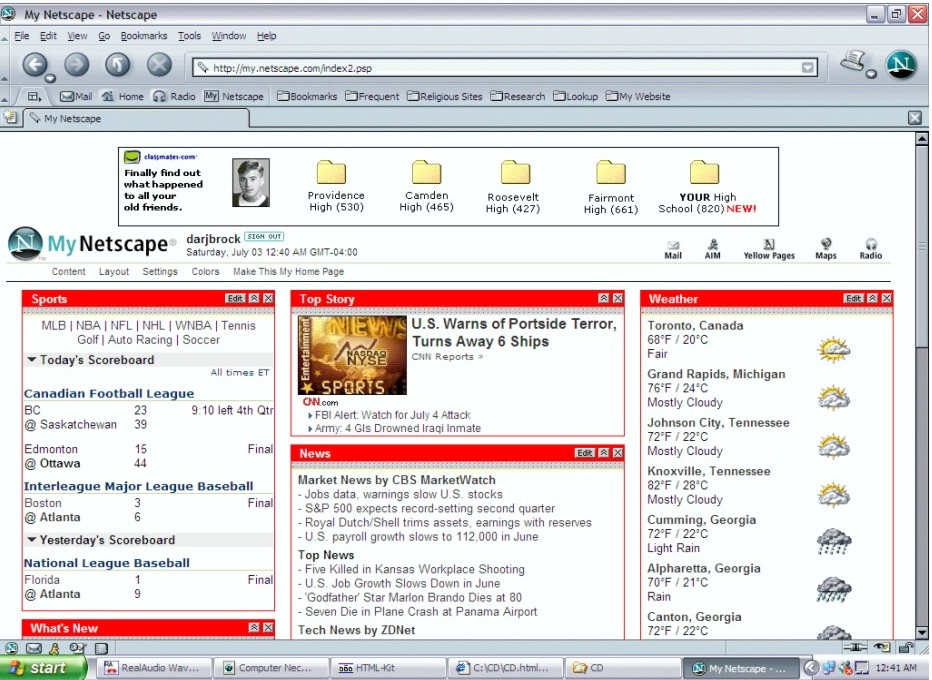Open Radio from the personal toolbar
The height and width of the screenshot is (680, 932).
pyautogui.click(x=175, y=96)
